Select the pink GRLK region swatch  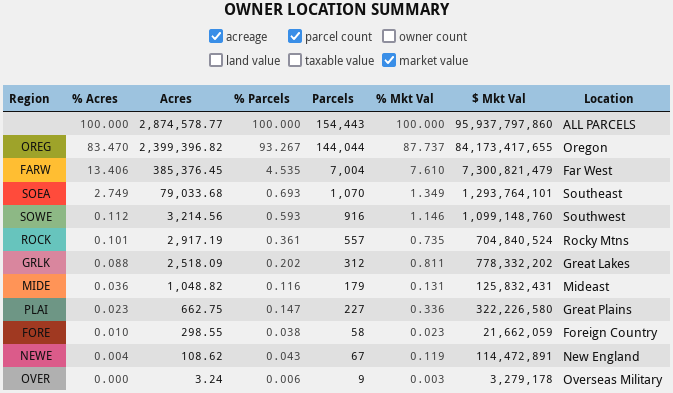35,263
